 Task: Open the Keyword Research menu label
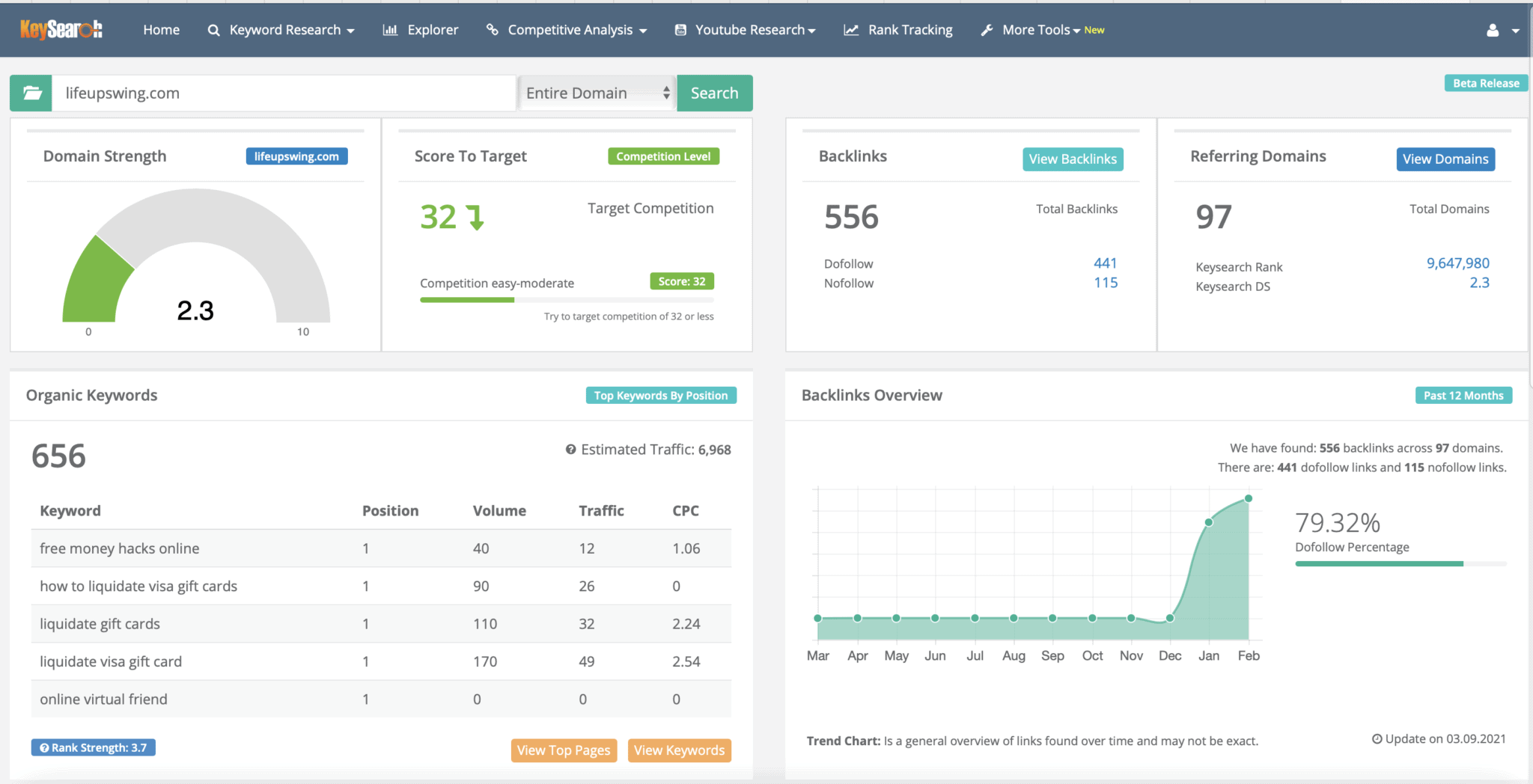coord(285,30)
